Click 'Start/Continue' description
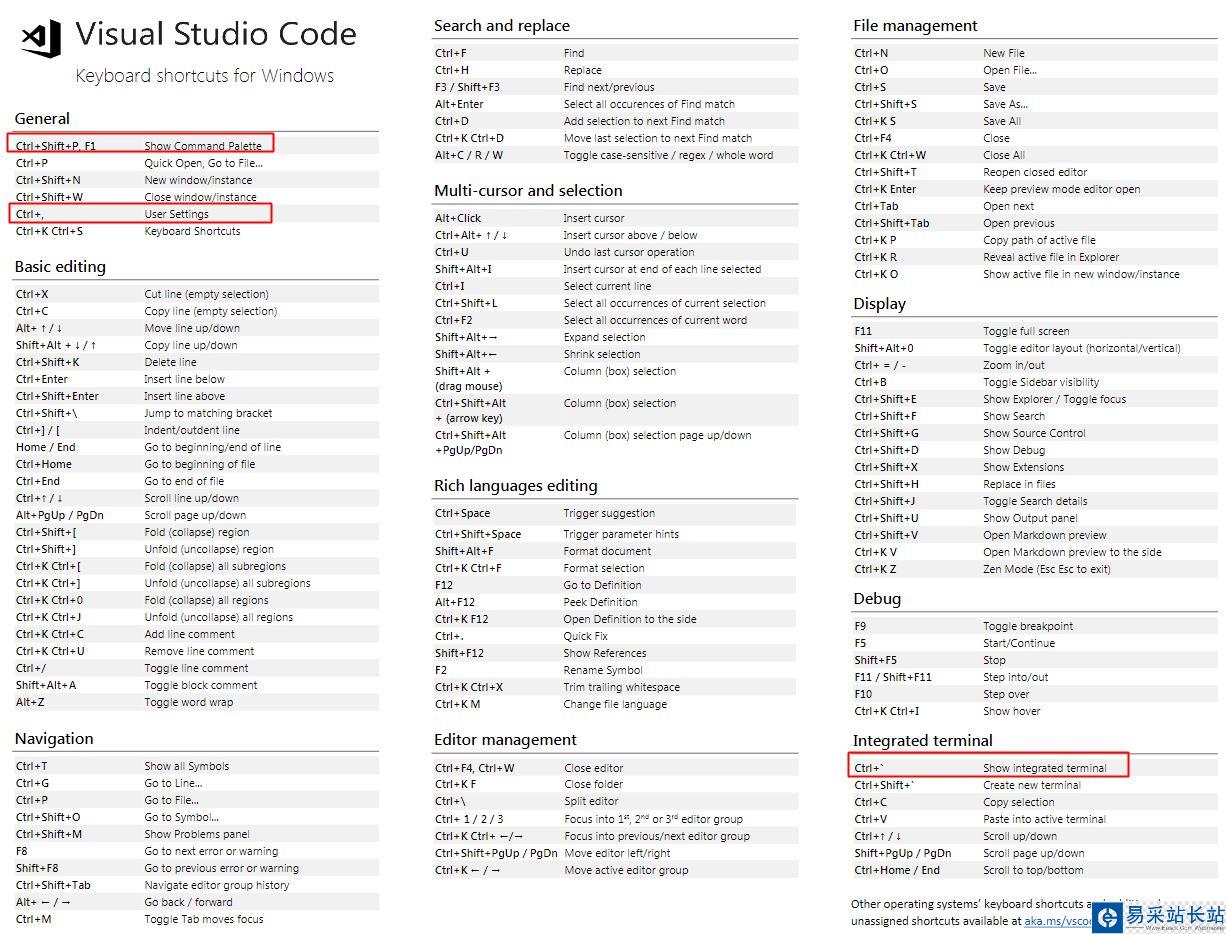 click(1019, 643)
